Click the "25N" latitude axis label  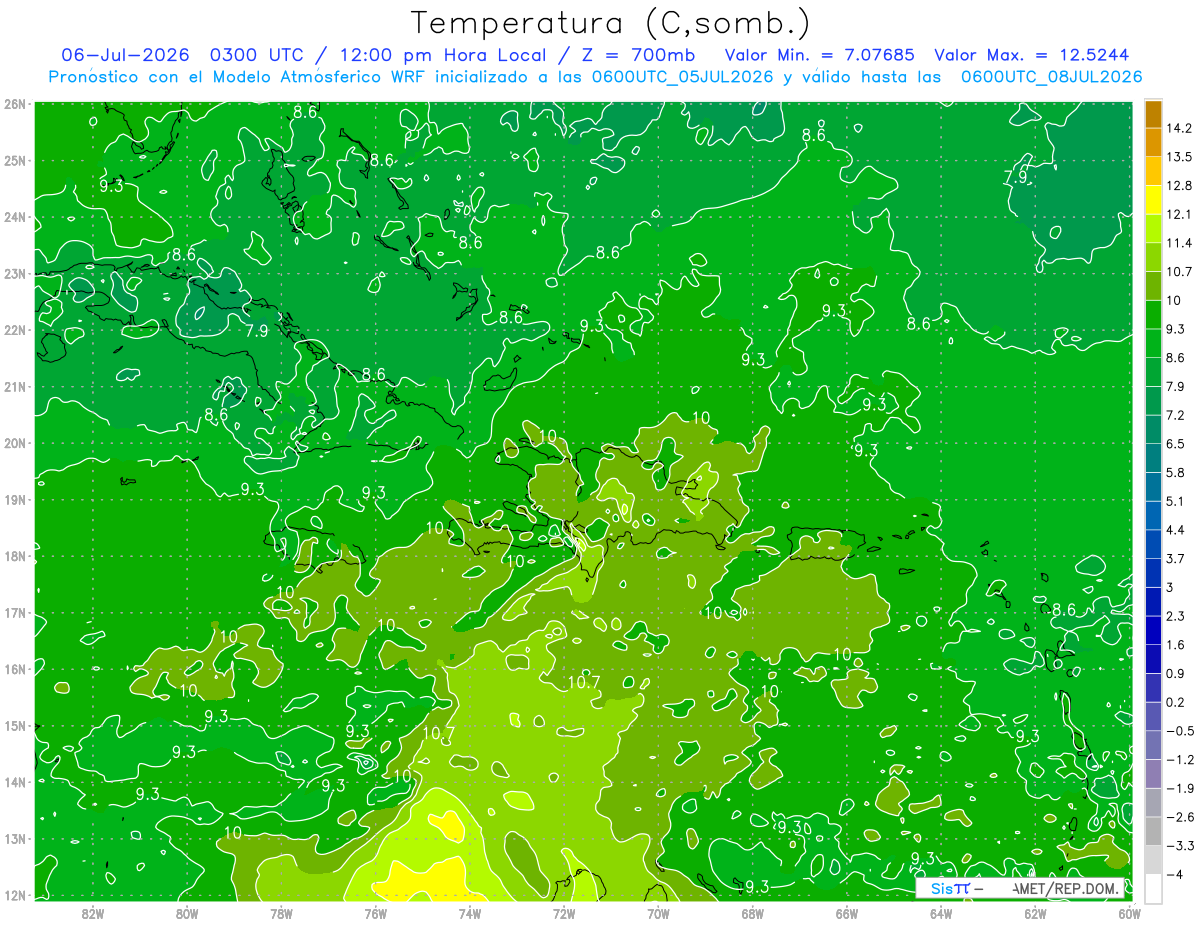(14, 160)
